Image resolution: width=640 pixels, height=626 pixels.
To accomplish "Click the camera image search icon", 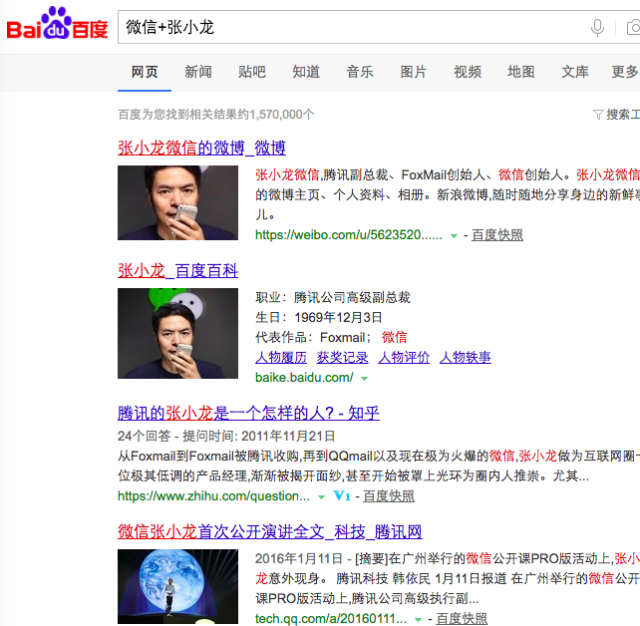I will click(633, 28).
